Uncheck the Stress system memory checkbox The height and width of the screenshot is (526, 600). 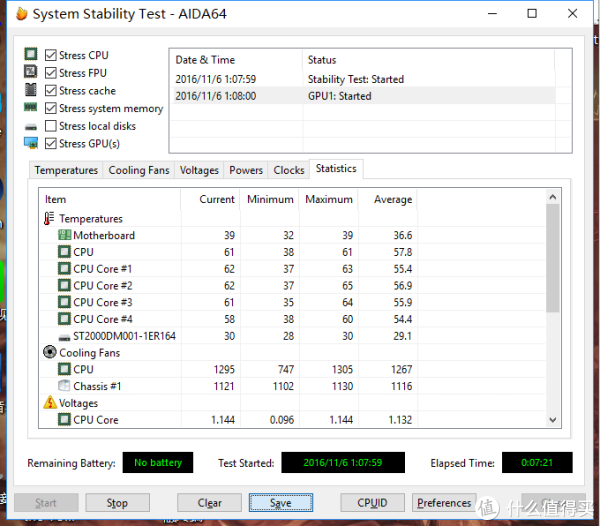(51, 108)
